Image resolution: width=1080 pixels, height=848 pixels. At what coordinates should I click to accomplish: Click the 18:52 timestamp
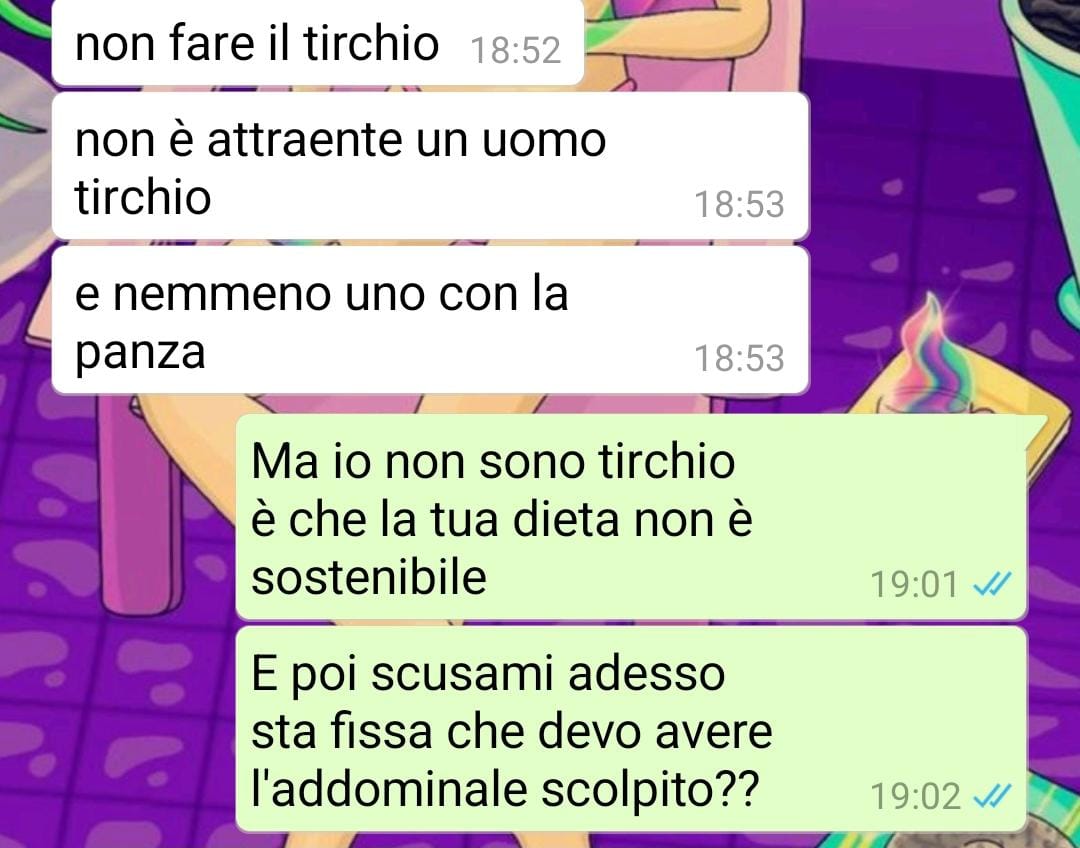[x=515, y=50]
